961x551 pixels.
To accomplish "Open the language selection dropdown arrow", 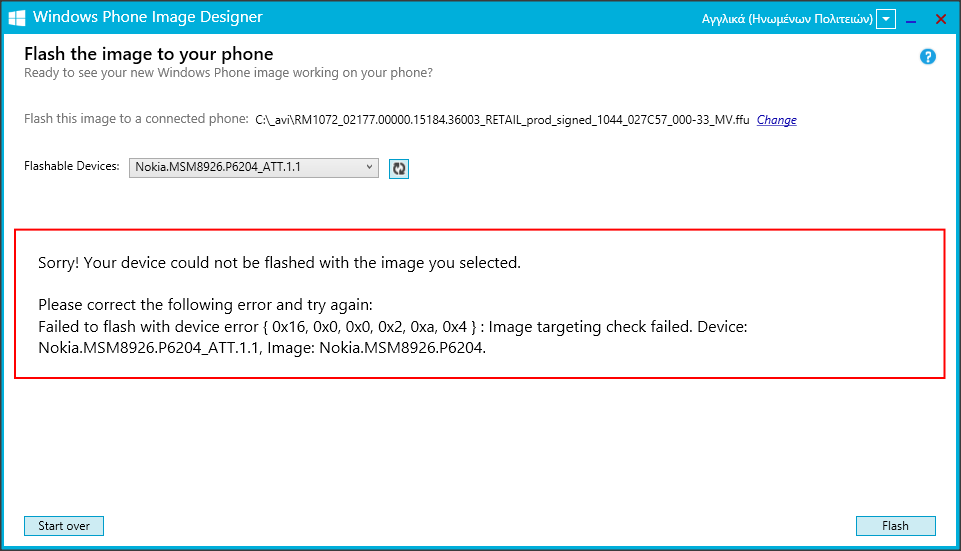I will click(x=886, y=19).
